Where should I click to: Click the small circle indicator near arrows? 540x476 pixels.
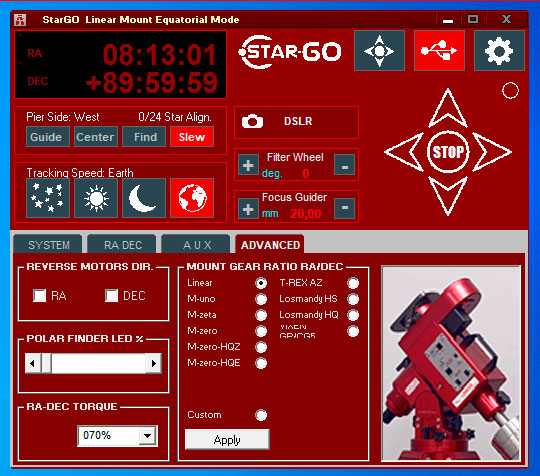point(510,91)
